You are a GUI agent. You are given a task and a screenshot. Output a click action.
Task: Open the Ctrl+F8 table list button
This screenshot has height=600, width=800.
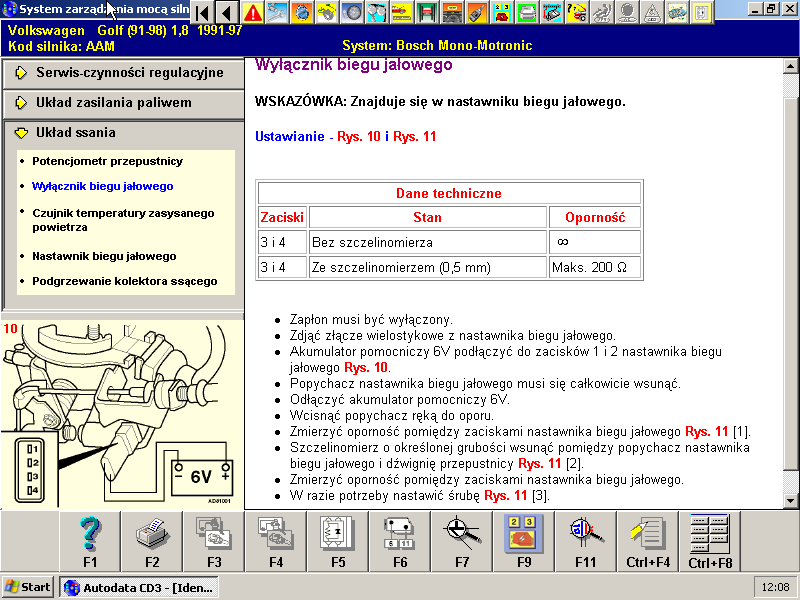pos(710,542)
